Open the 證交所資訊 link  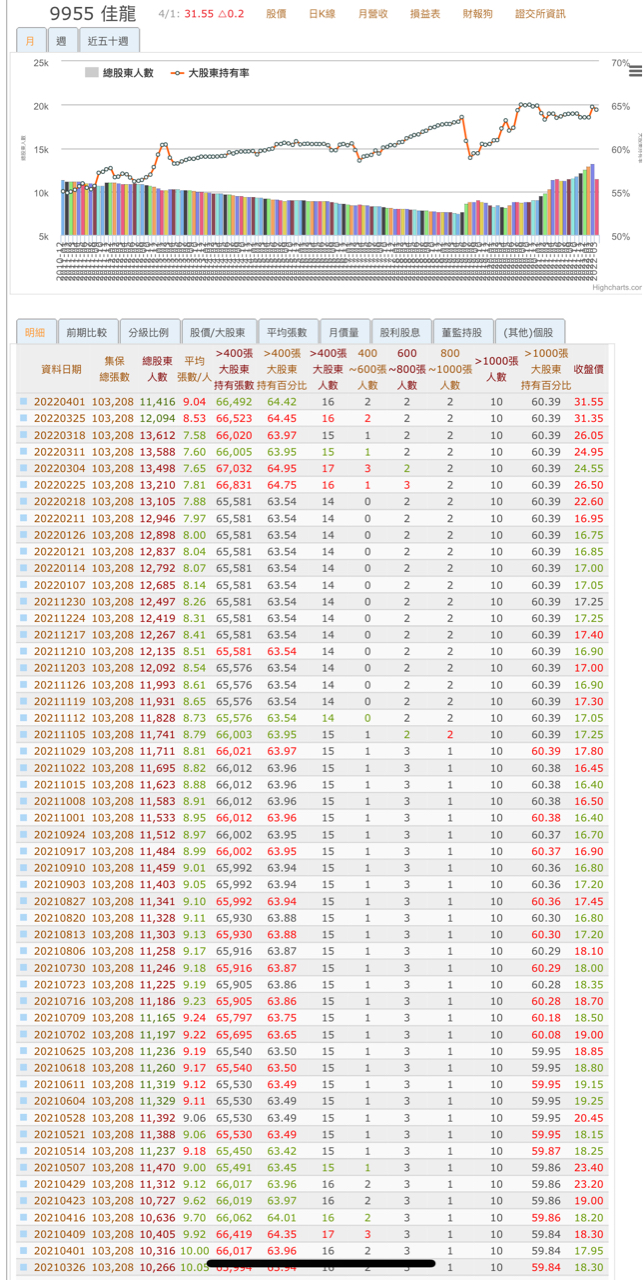click(540, 14)
